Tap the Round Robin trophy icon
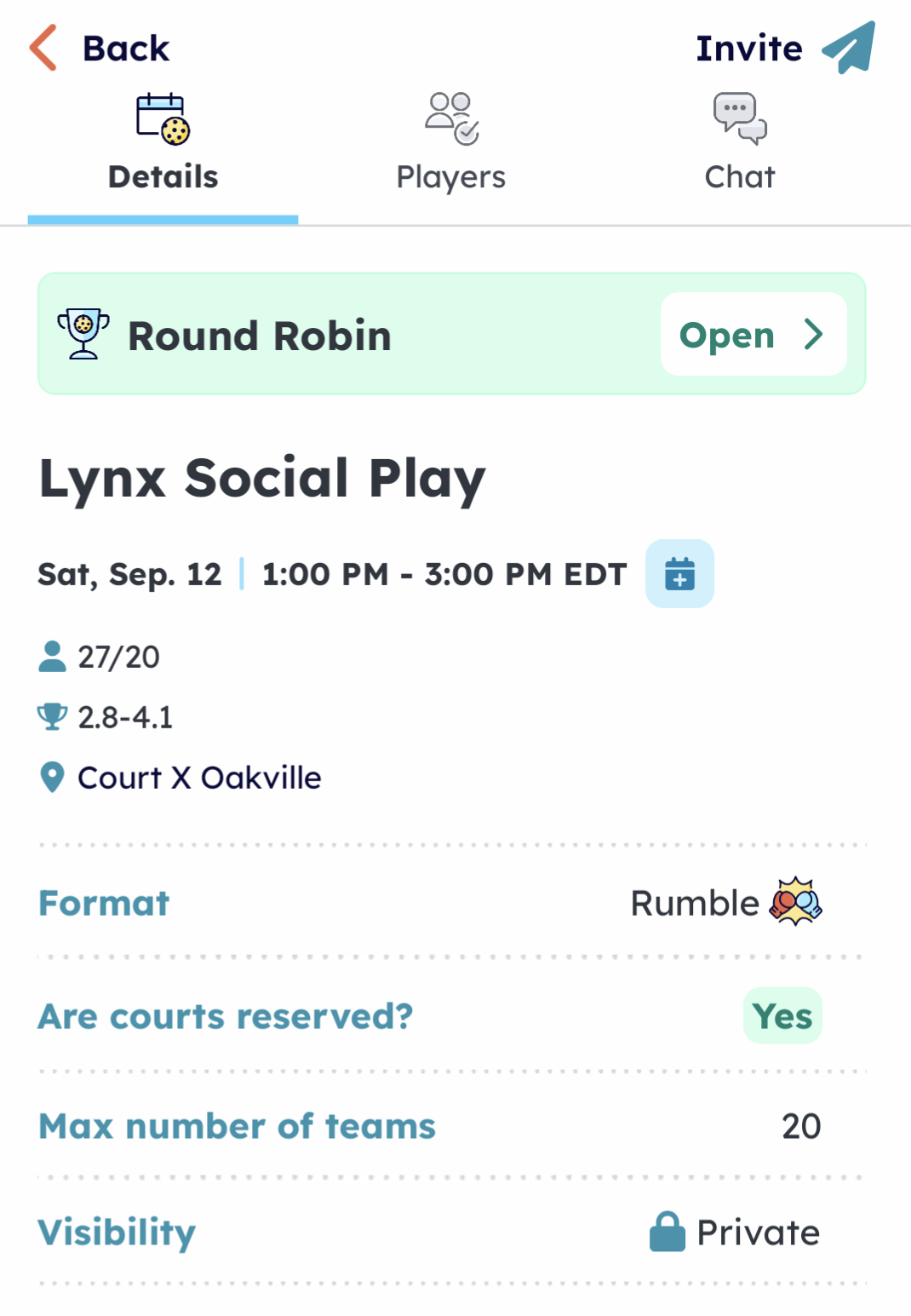Image resolution: width=911 pixels, height=1316 pixels. pyautogui.click(x=83, y=334)
